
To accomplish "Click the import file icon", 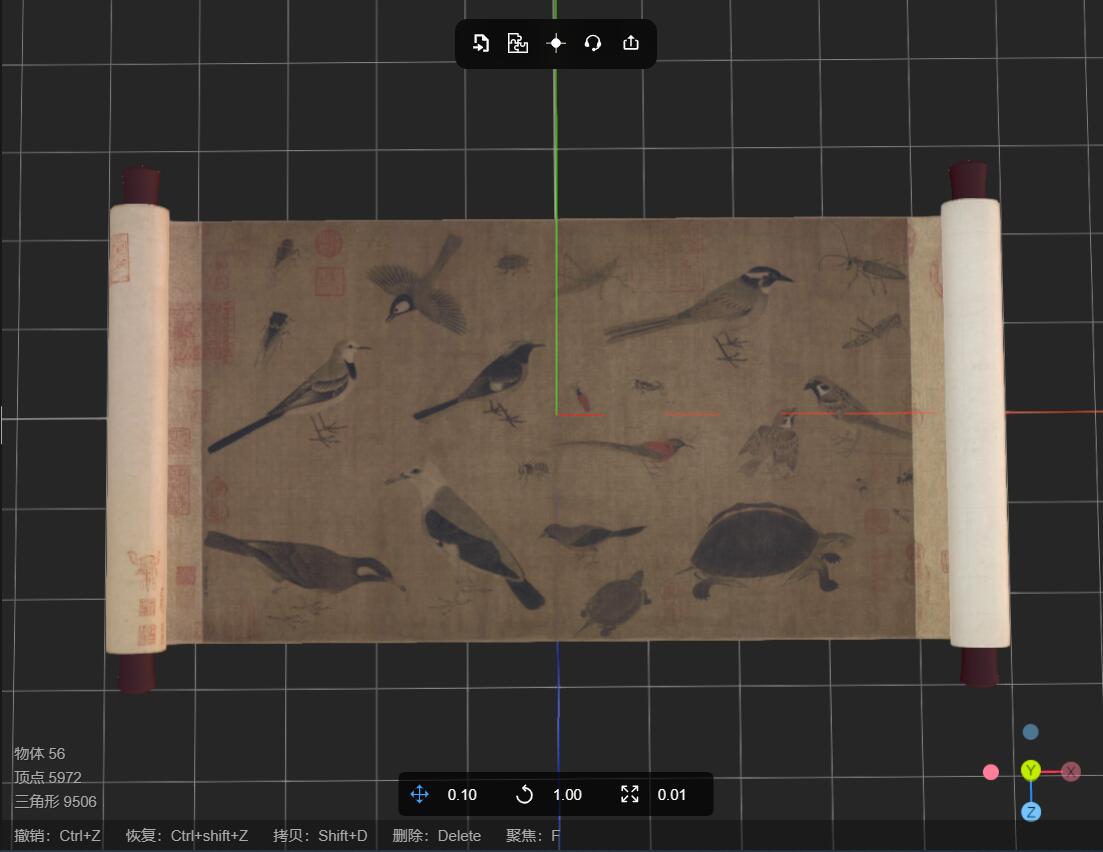I will [480, 44].
